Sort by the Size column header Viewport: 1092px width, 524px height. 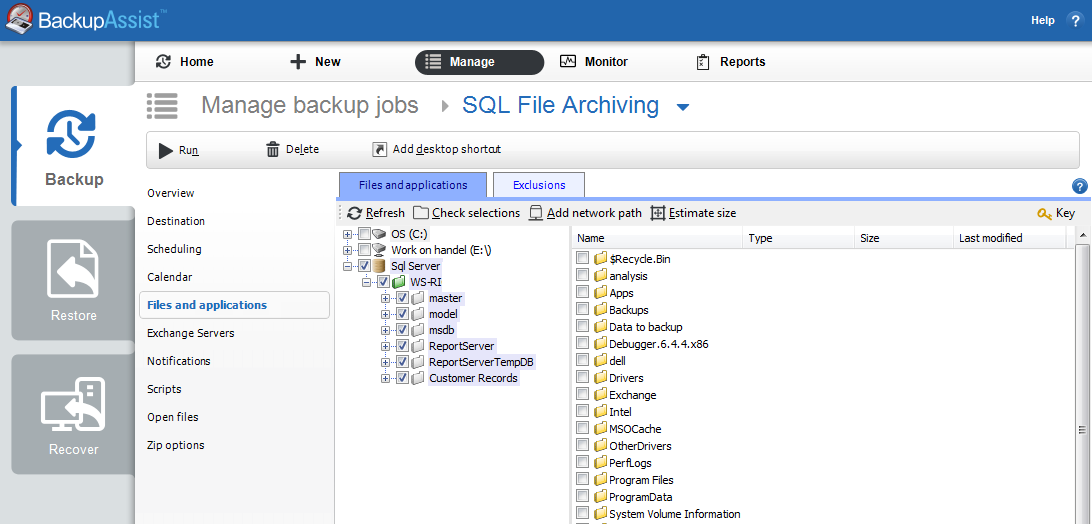[x=903, y=238]
